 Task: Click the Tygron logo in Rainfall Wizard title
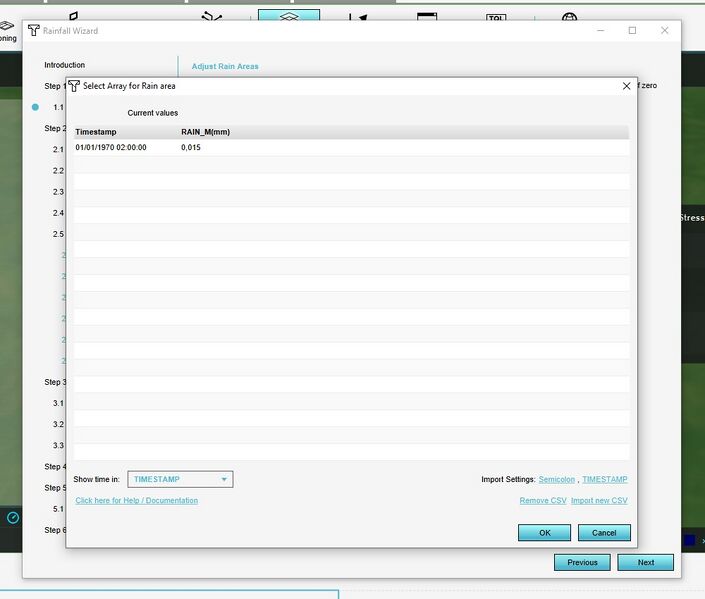pos(34,31)
